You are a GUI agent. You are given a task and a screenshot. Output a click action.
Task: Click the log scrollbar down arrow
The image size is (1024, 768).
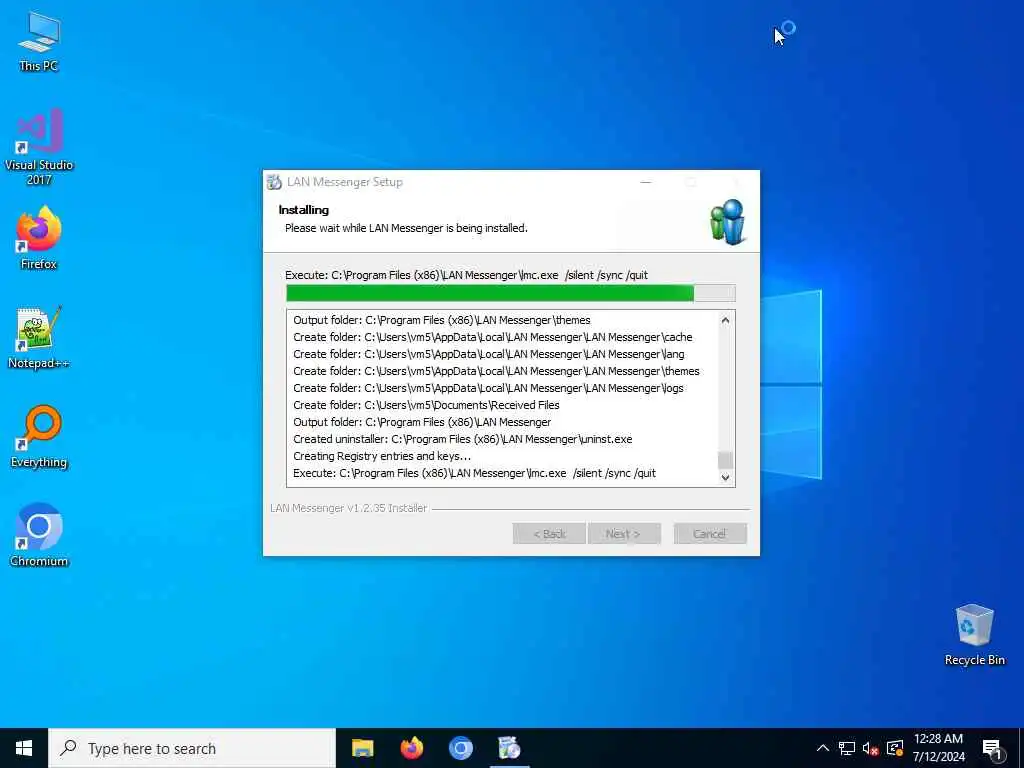pos(725,477)
